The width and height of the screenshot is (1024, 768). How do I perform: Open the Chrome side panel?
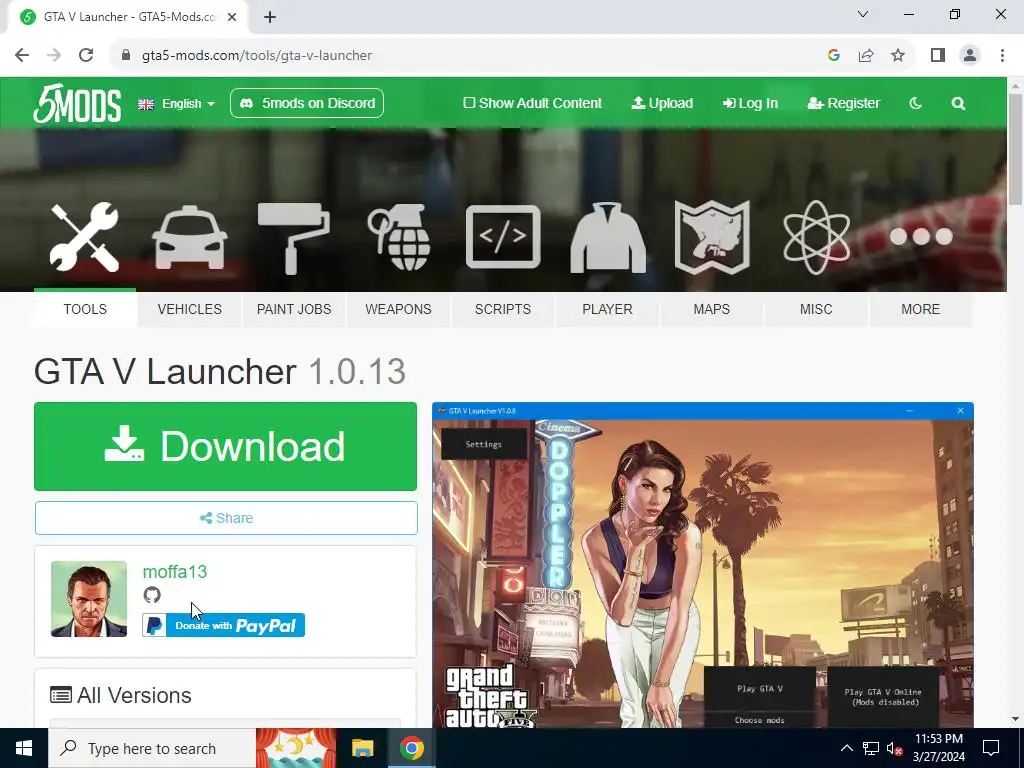point(938,56)
